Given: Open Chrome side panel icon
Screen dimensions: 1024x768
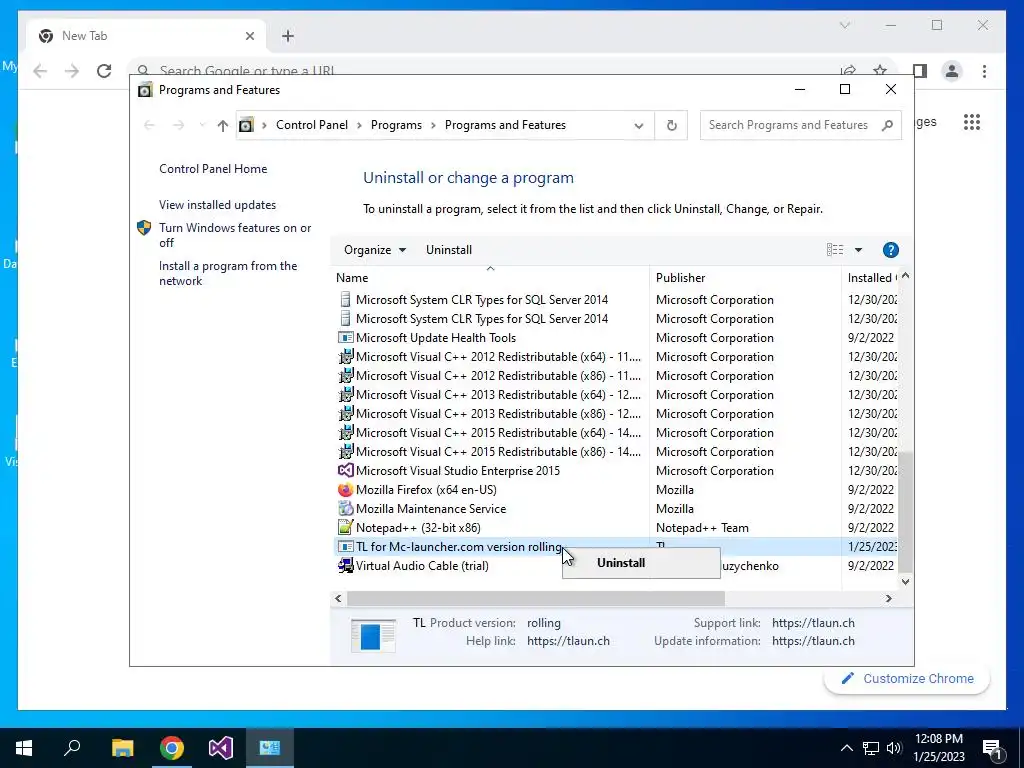Looking at the screenshot, I should tap(920, 71).
